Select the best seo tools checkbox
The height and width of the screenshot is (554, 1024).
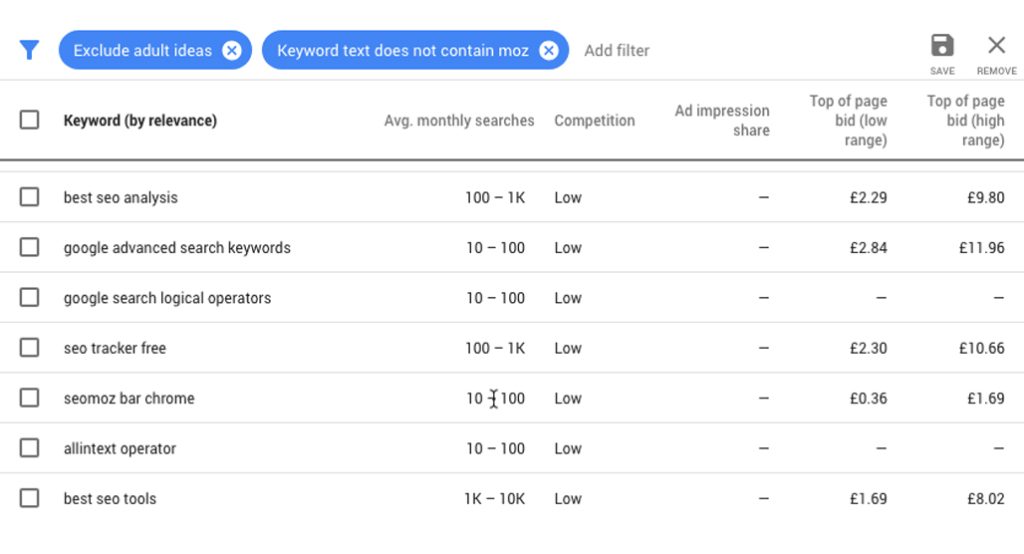tap(29, 498)
